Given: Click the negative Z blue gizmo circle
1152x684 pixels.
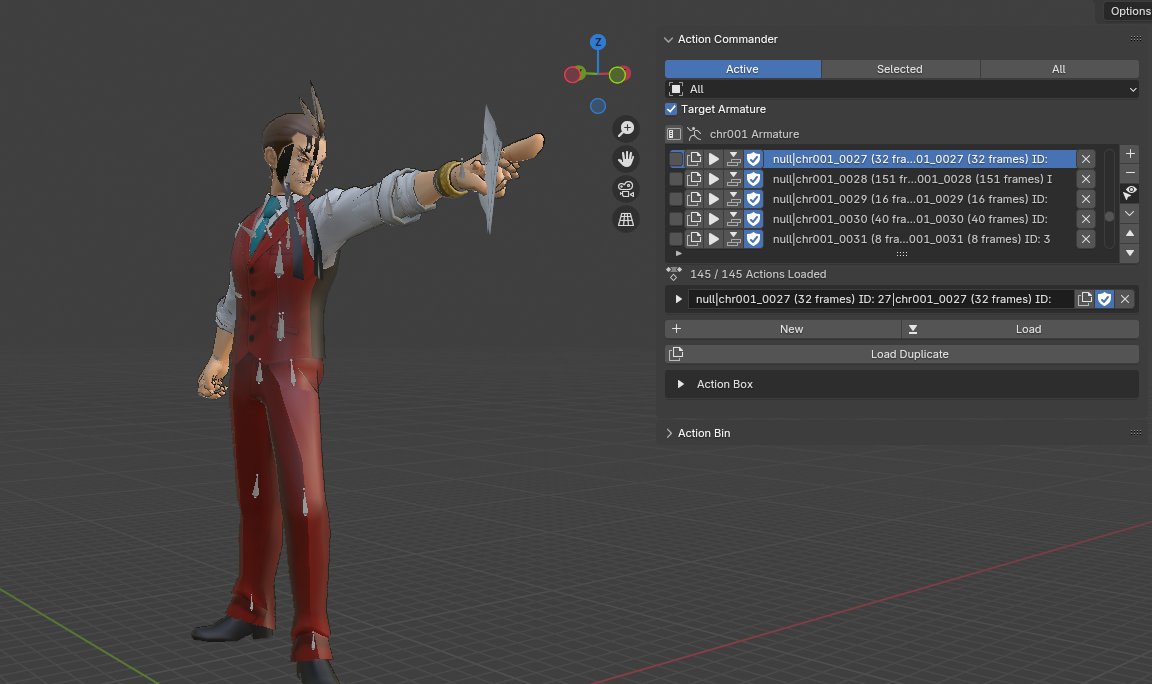Looking at the screenshot, I should (598, 107).
